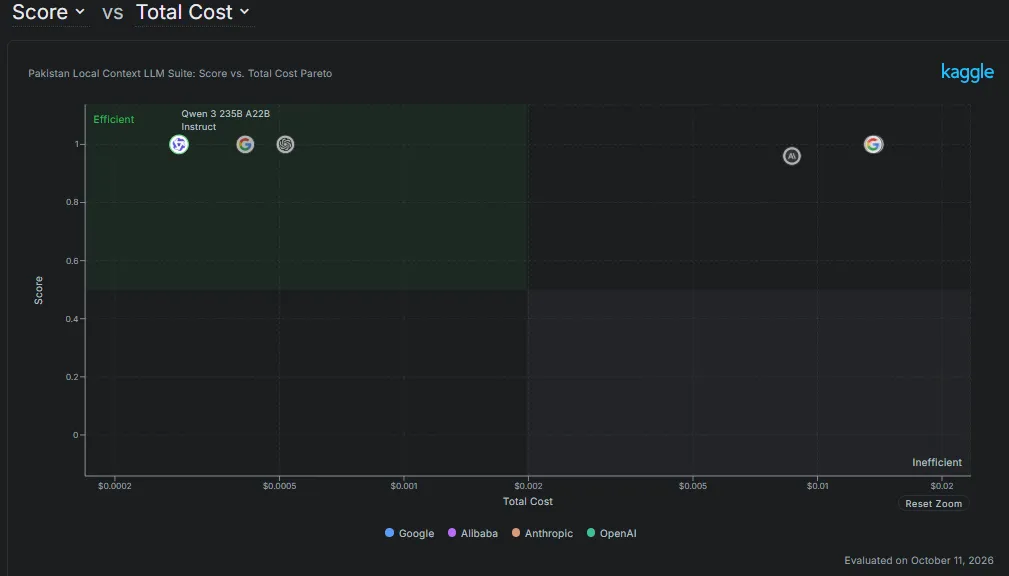
Task: Toggle OpenAI series in legend
Action: coord(612,533)
